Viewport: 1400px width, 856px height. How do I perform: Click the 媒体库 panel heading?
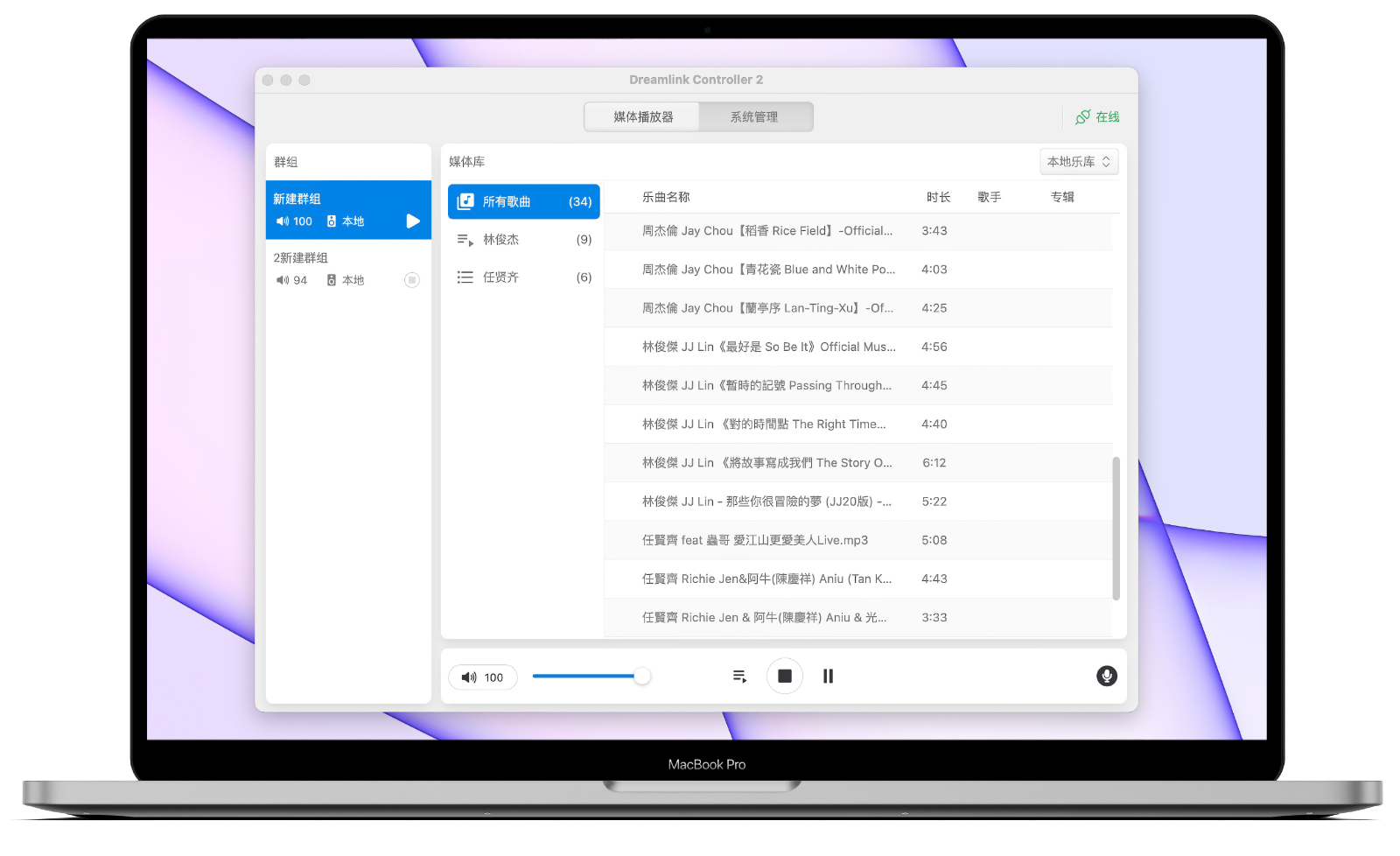[x=466, y=162]
